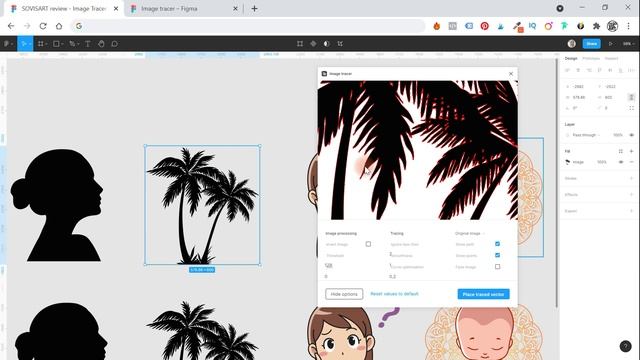Screen dimensions: 640x360
Task: Go to browser home page
Action: tap(59, 26)
